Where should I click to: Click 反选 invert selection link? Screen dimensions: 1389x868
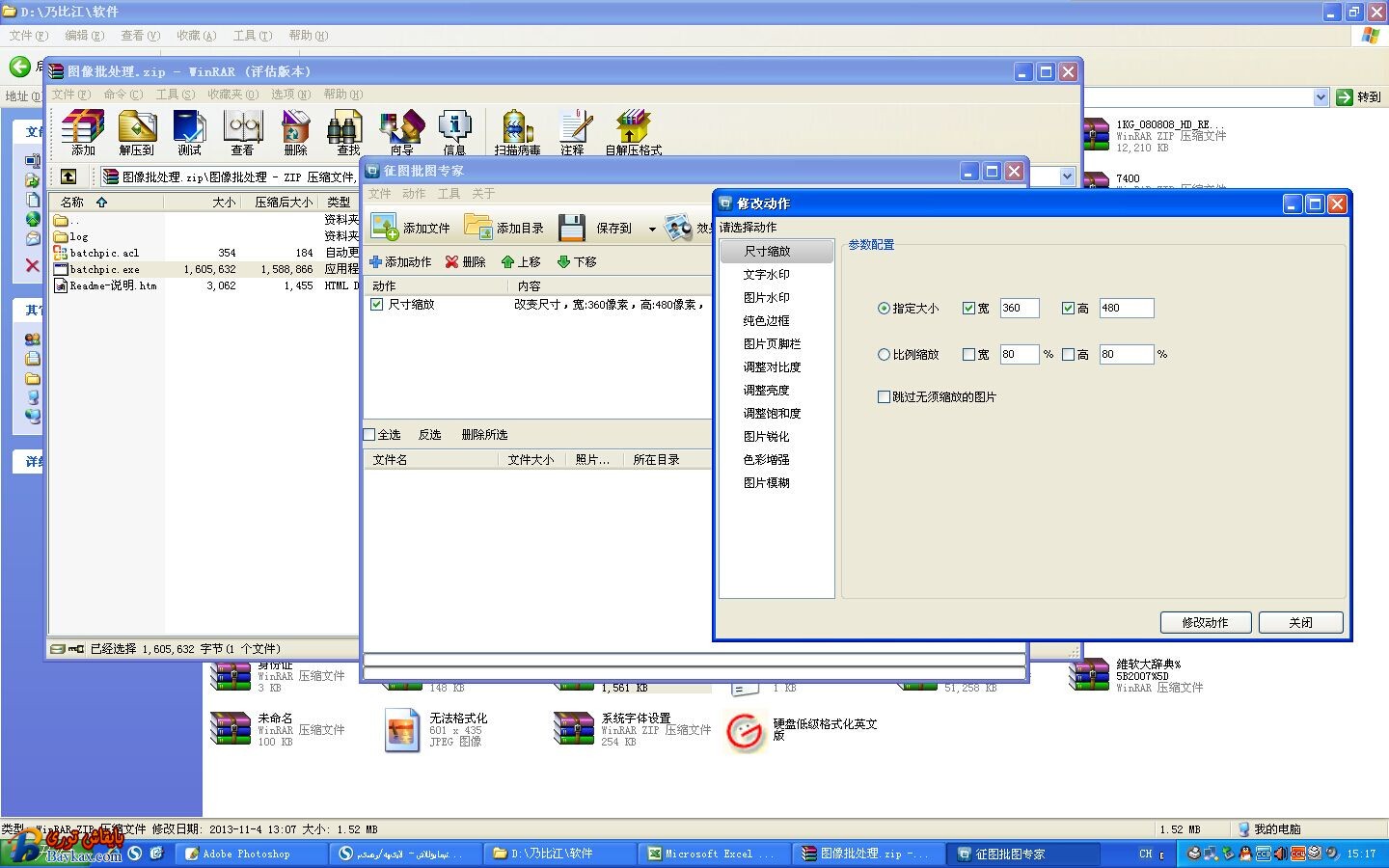(x=430, y=435)
